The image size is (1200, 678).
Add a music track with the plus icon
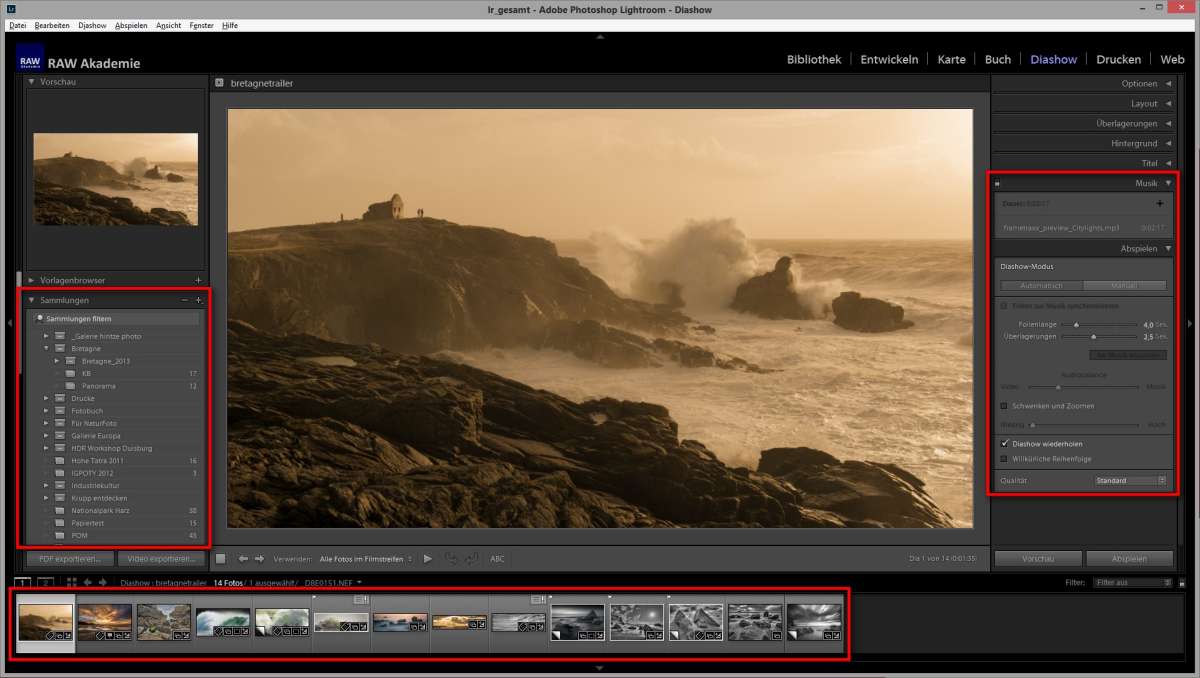coord(1160,201)
